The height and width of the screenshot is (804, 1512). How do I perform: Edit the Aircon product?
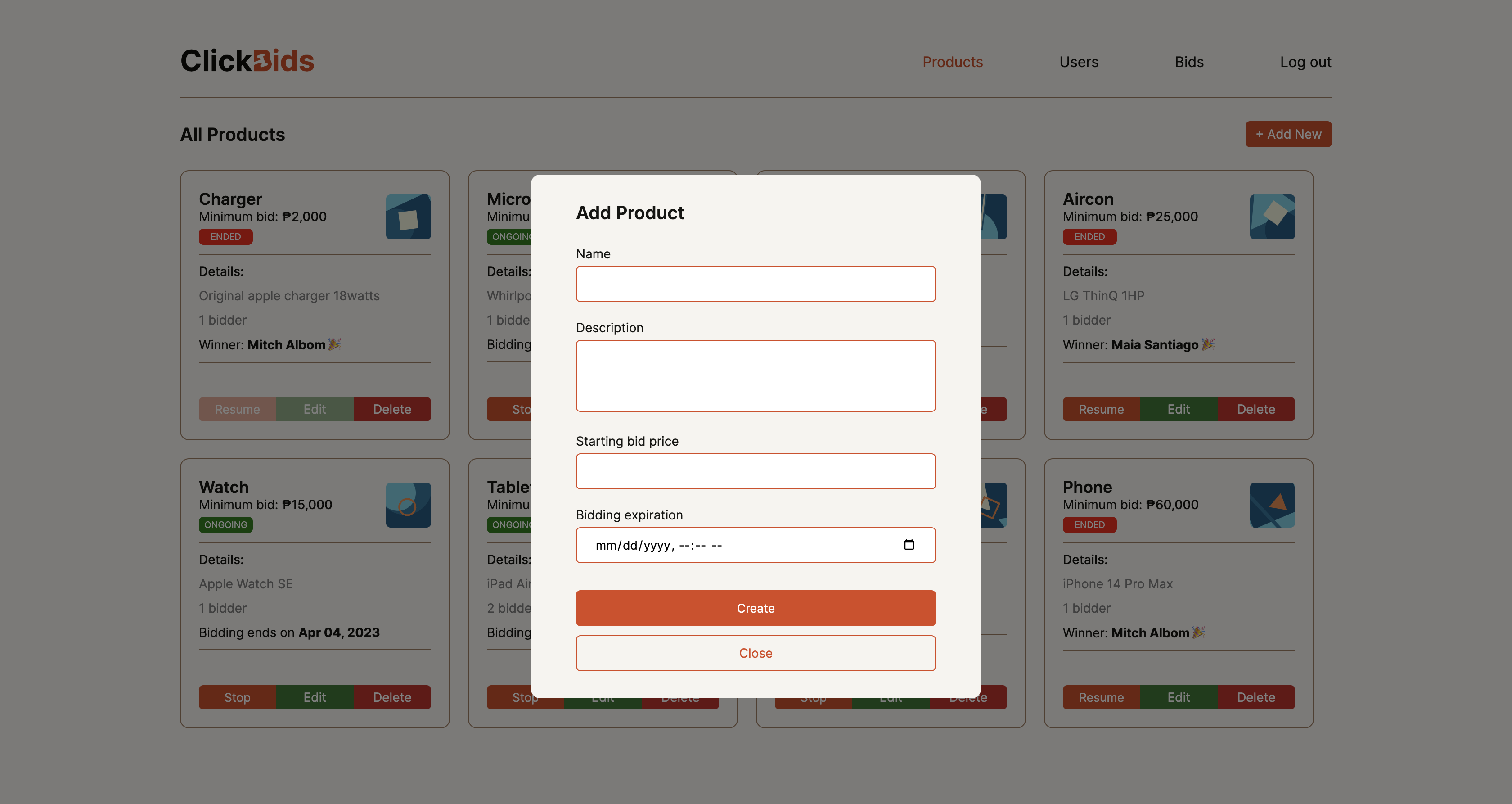[1178, 409]
